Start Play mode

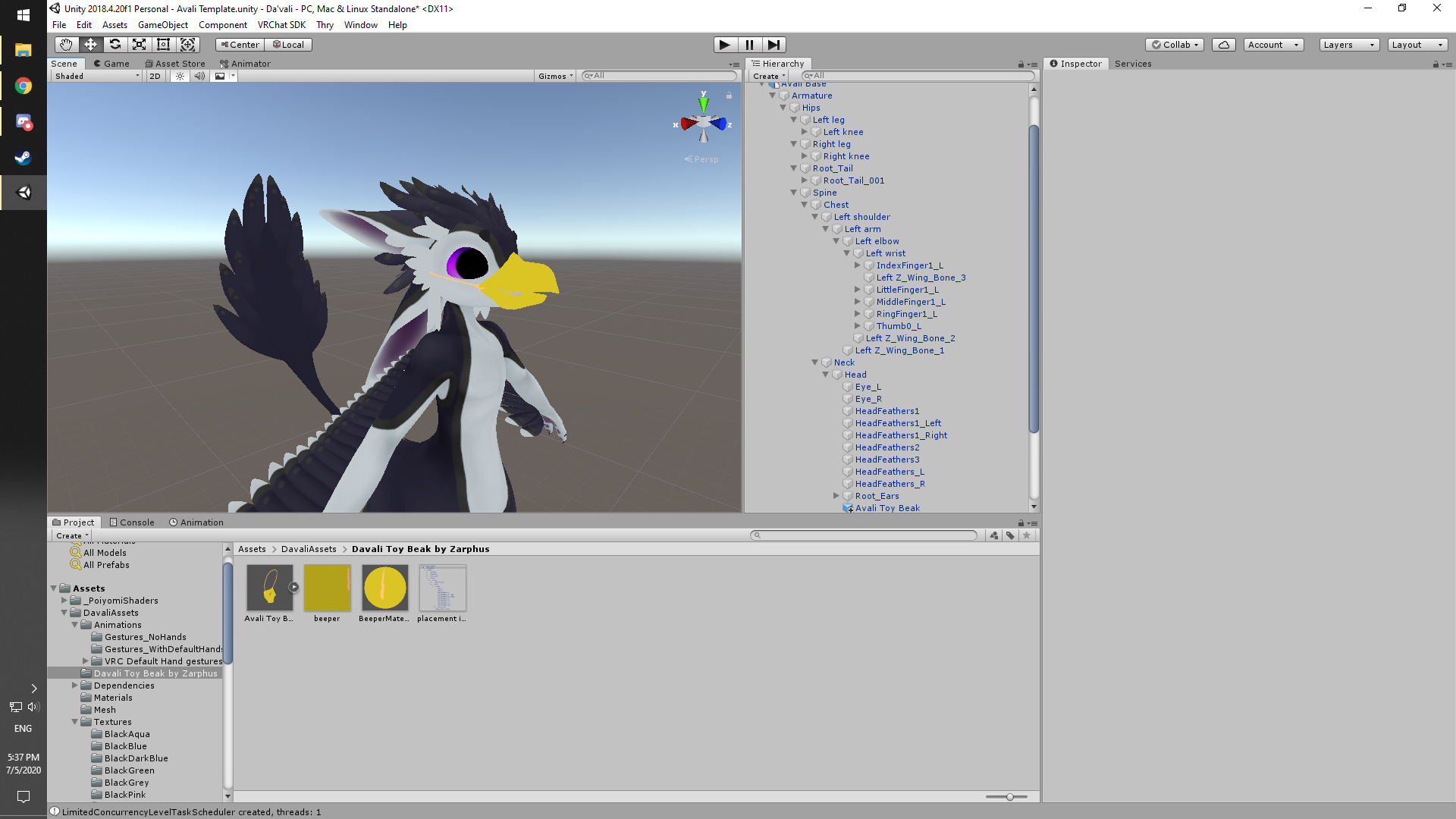[x=725, y=45]
